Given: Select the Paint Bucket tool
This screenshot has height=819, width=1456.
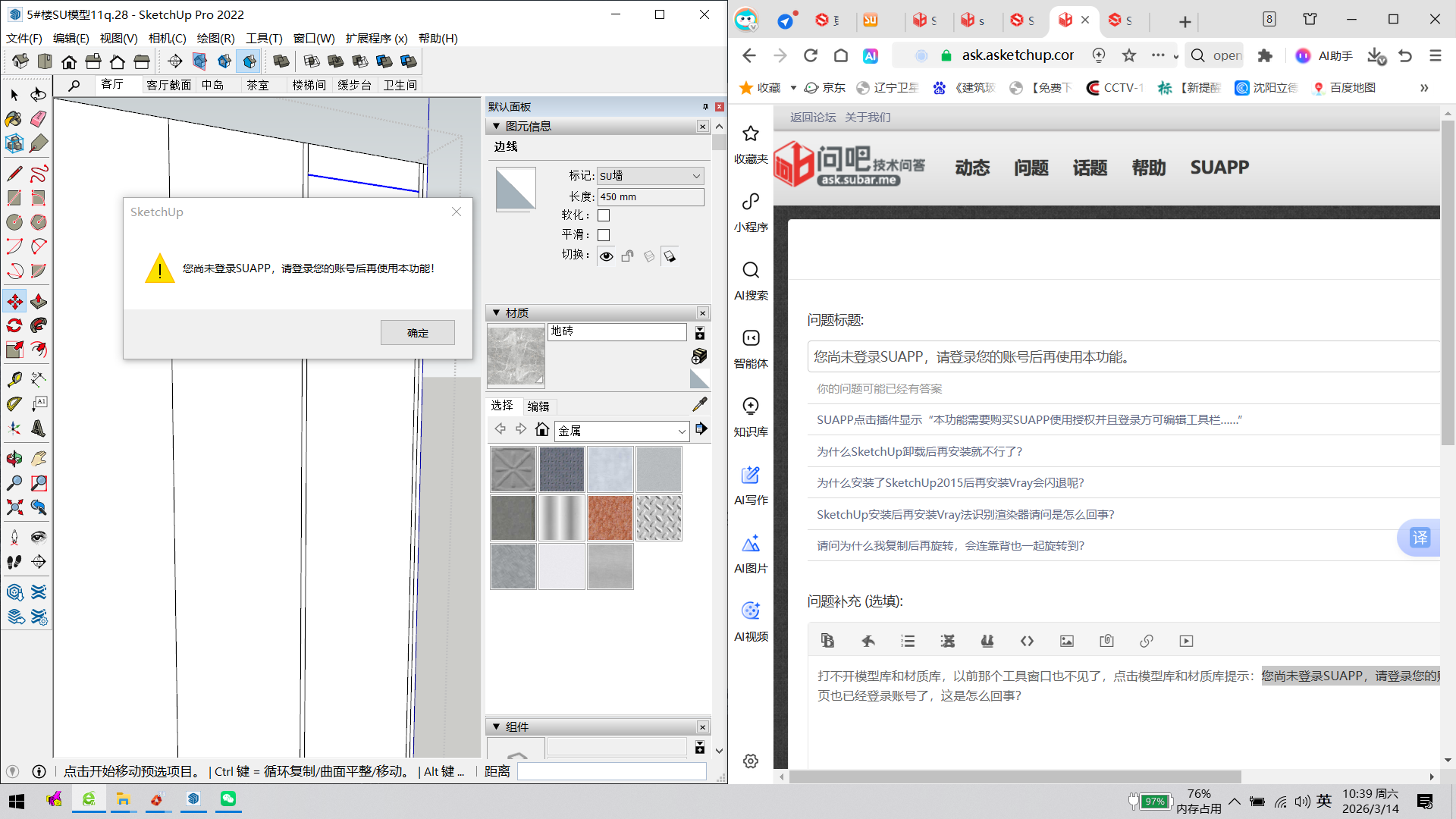Looking at the screenshot, I should click(14, 119).
